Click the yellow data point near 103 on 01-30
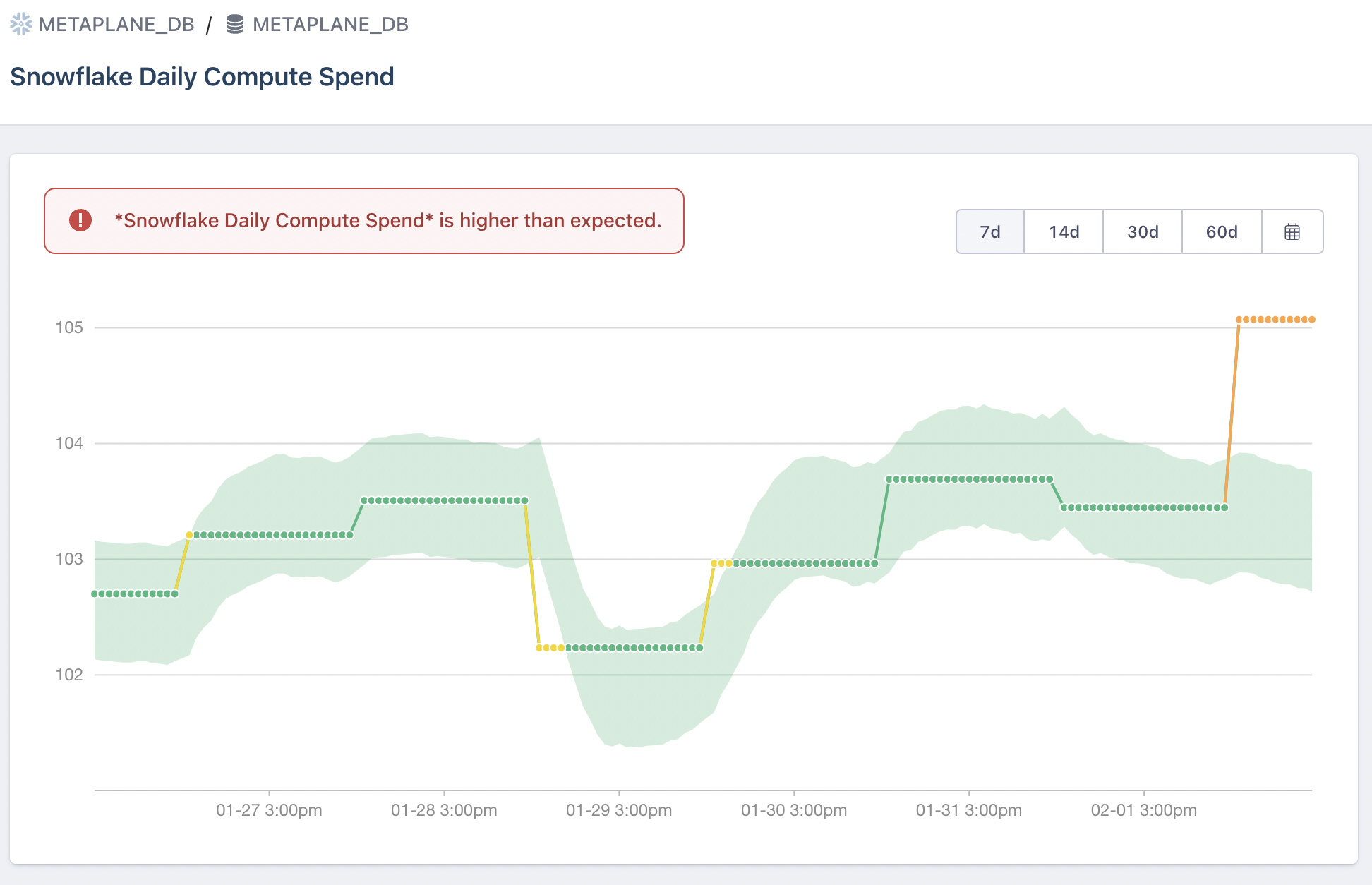Screen dimensions: 1372x885 click(x=714, y=563)
